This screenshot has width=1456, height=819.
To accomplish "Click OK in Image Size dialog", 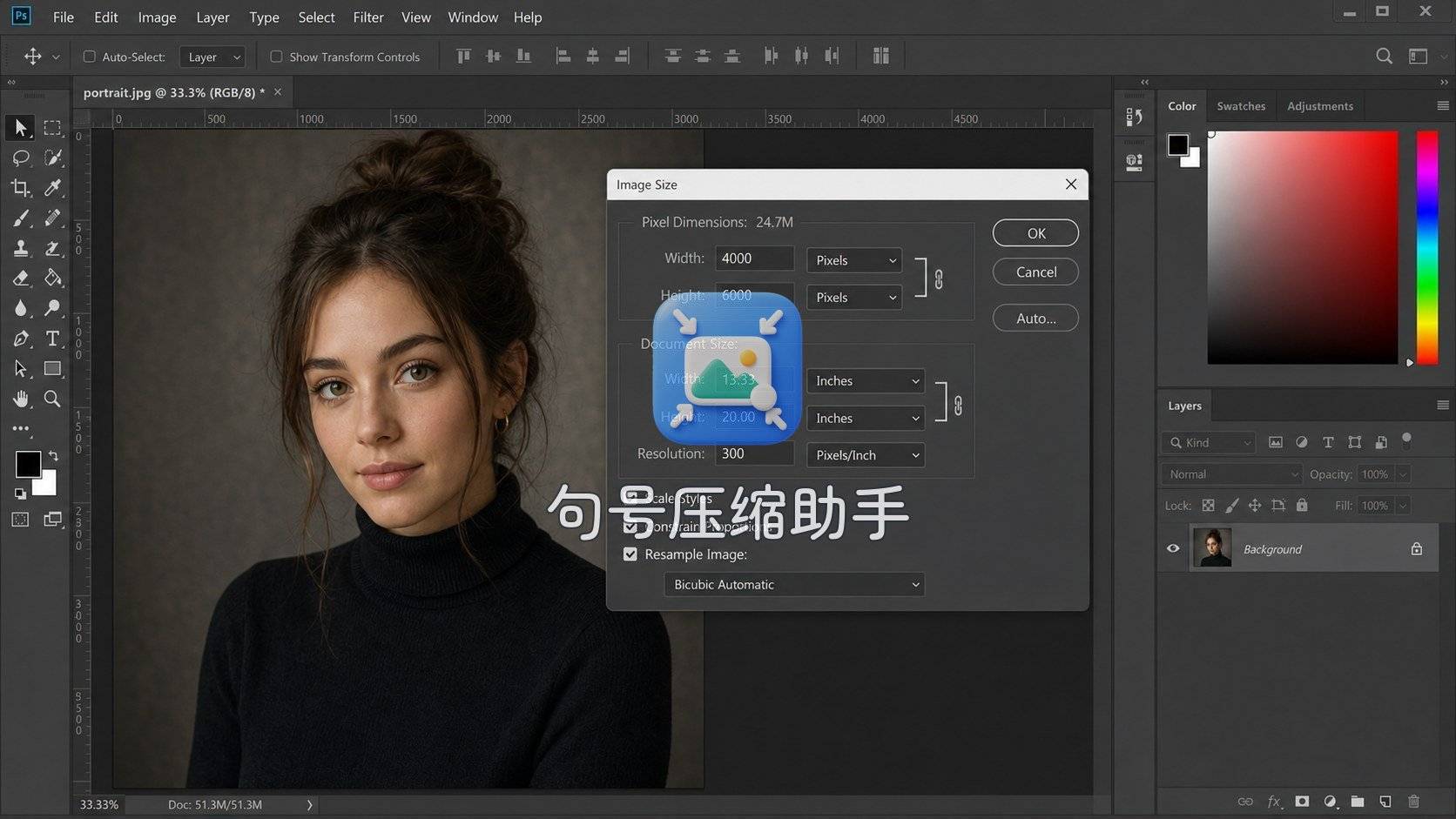I will tap(1035, 233).
